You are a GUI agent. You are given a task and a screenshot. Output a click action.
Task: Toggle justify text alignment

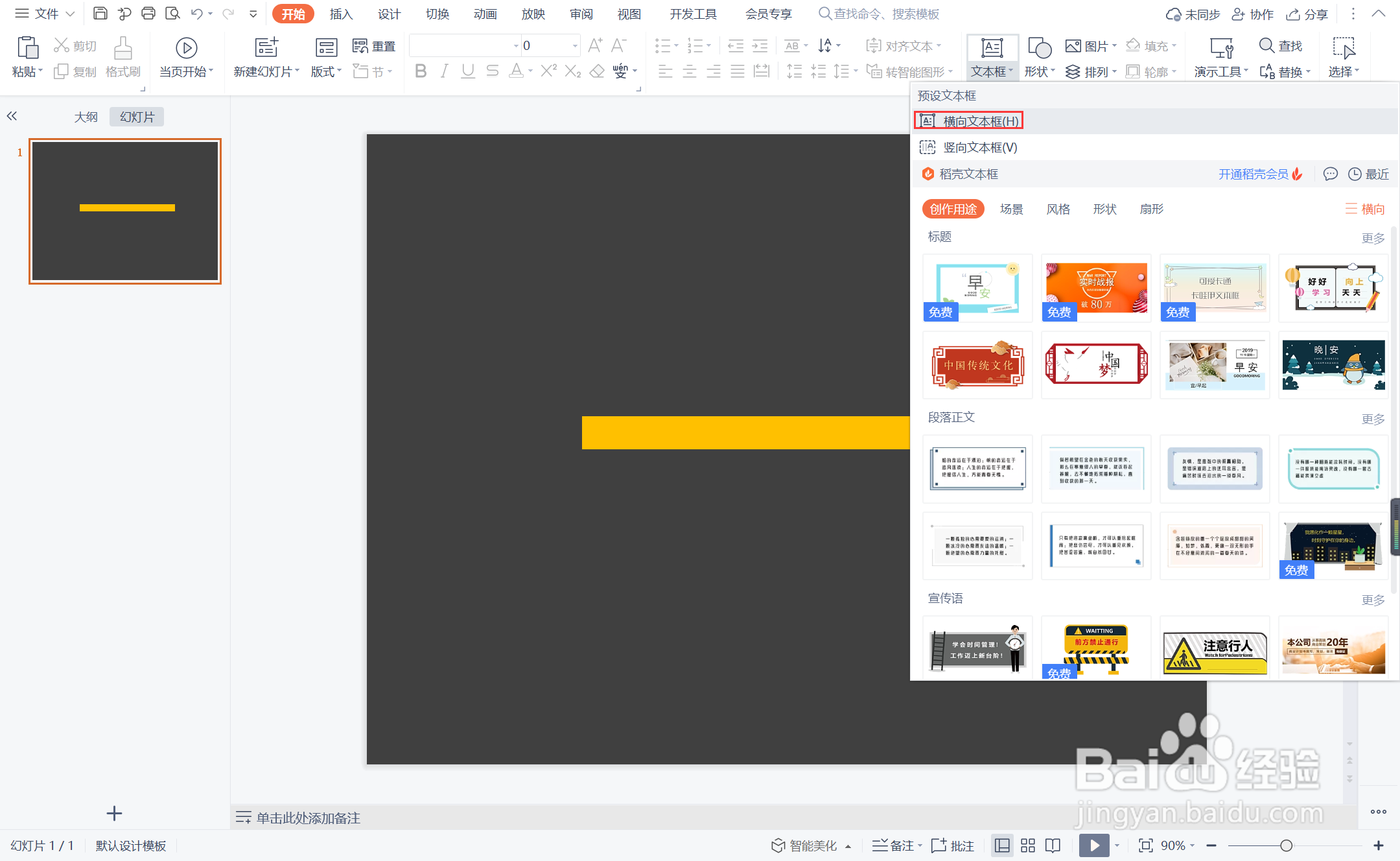pos(738,71)
